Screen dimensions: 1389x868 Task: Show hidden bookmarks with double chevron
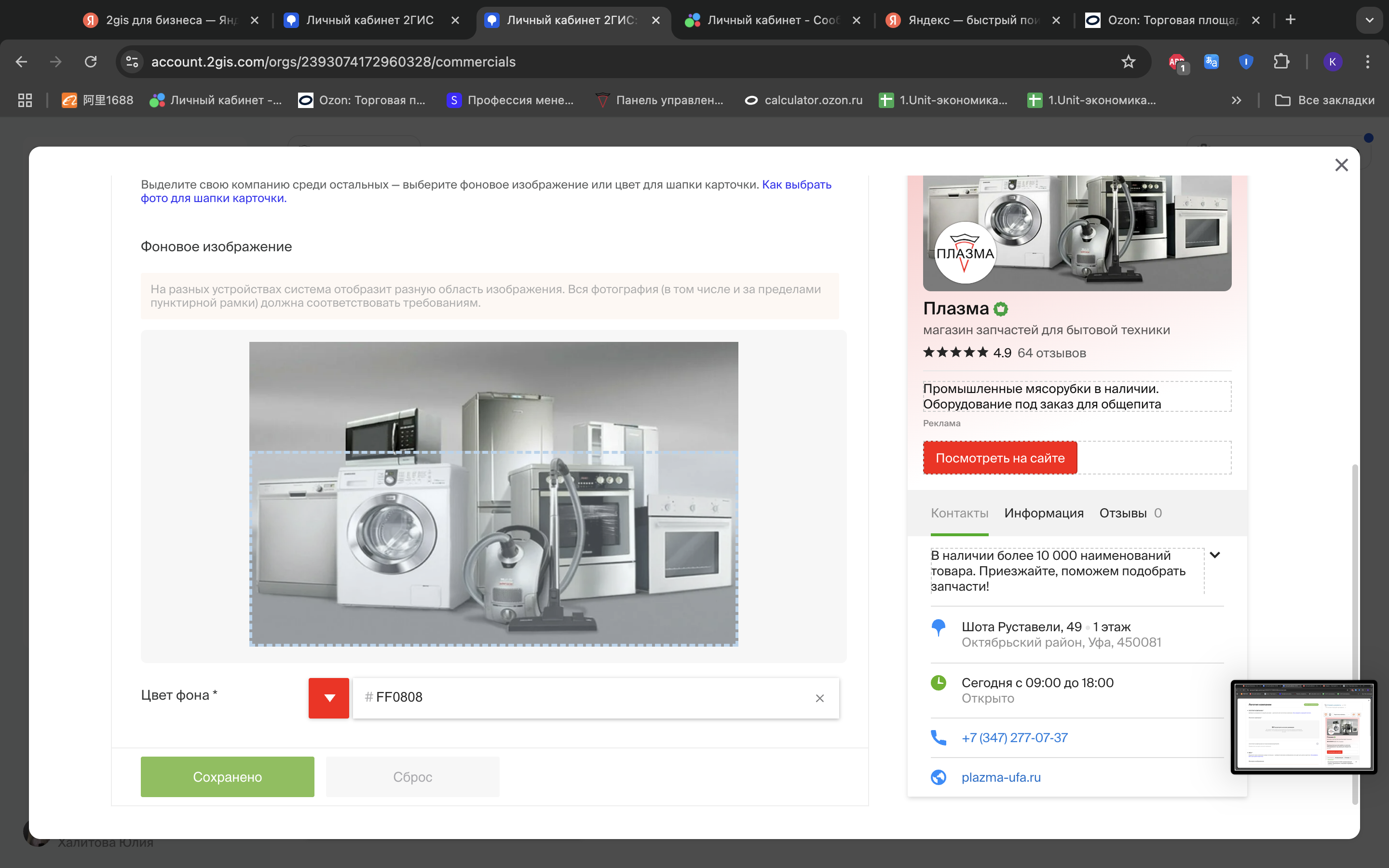1236,100
